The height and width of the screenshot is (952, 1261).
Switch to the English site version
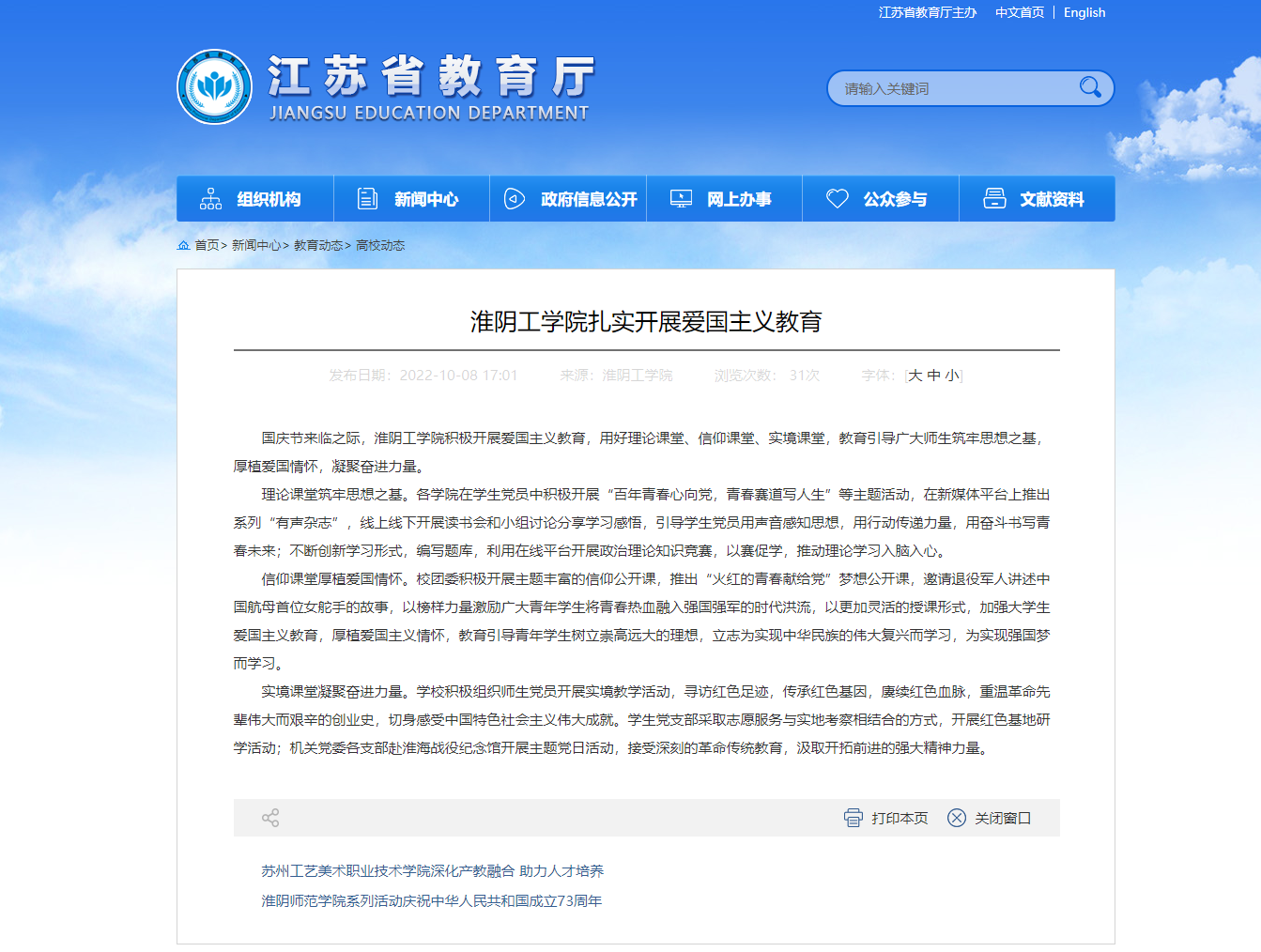1084,12
